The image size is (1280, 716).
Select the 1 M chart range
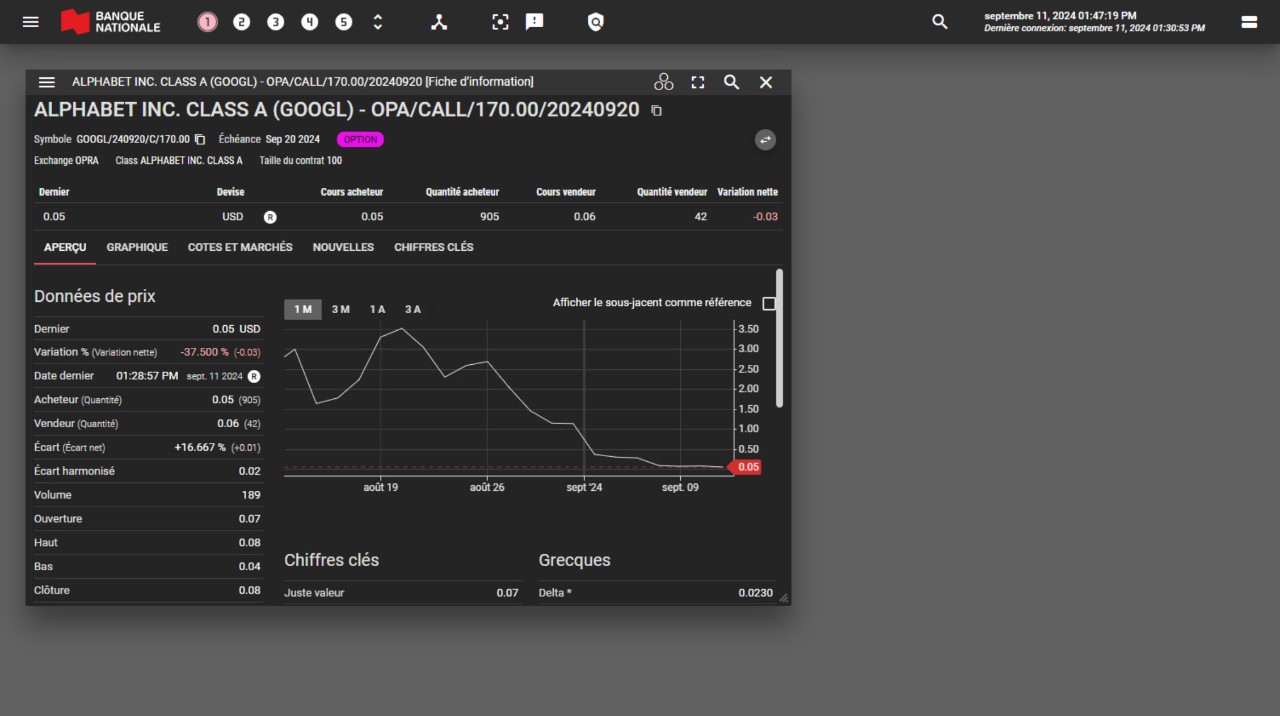click(303, 309)
